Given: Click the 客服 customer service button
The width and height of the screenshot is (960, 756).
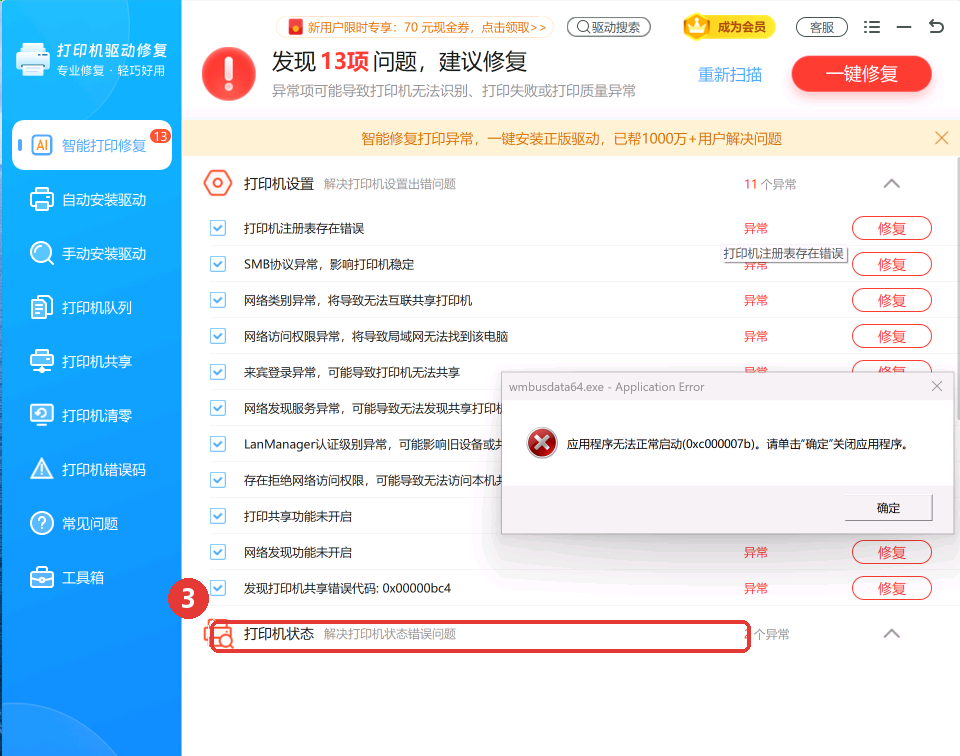Looking at the screenshot, I should 822,27.
